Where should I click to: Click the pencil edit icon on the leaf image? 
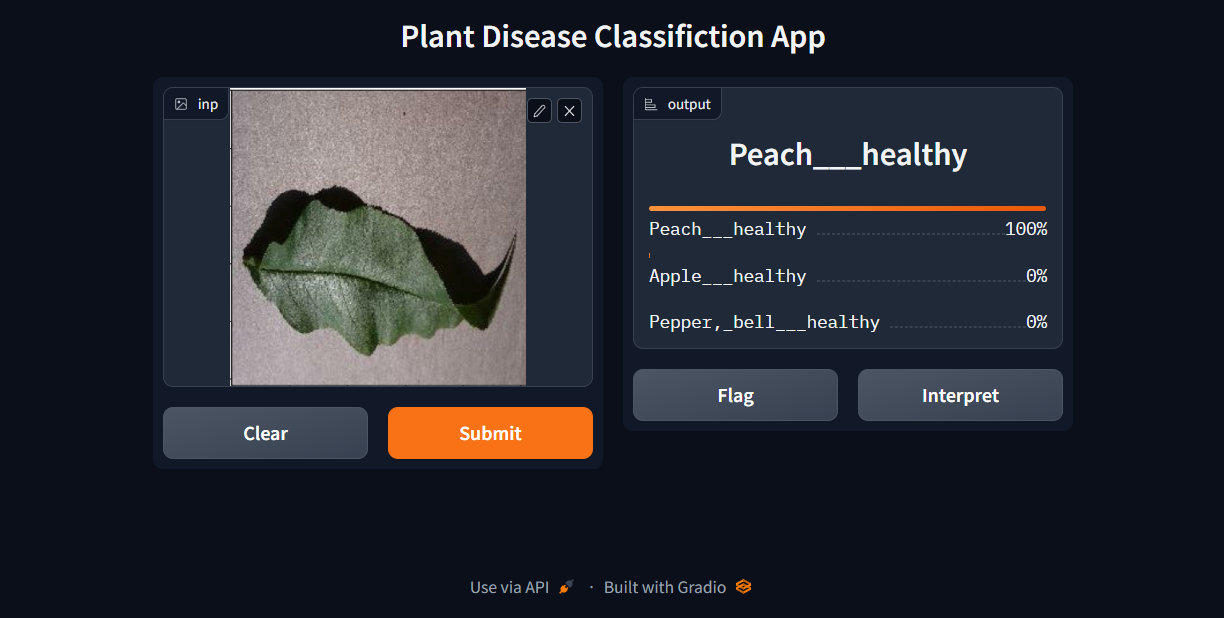click(x=539, y=110)
